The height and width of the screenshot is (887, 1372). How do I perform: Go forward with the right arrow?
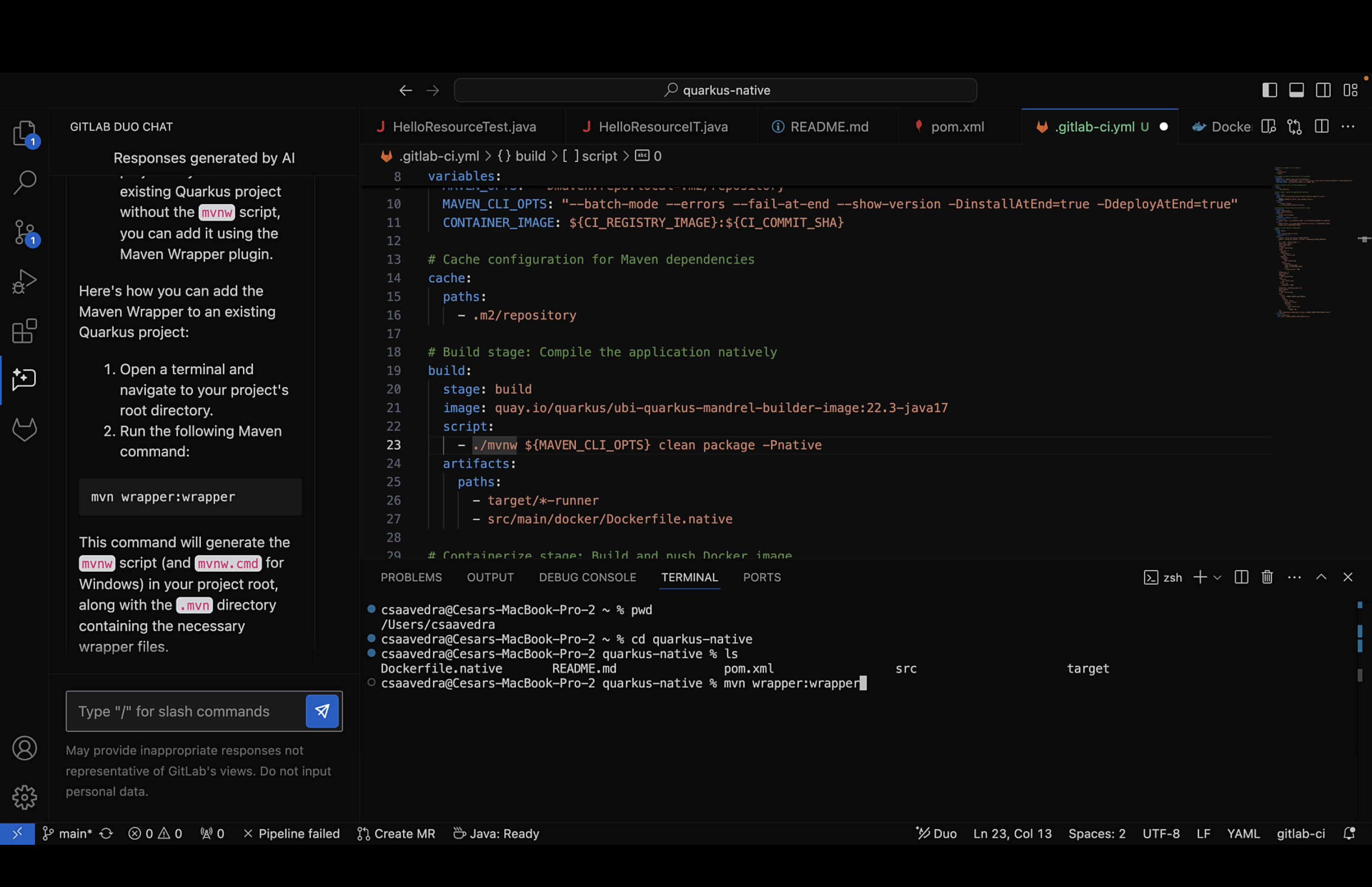point(432,90)
